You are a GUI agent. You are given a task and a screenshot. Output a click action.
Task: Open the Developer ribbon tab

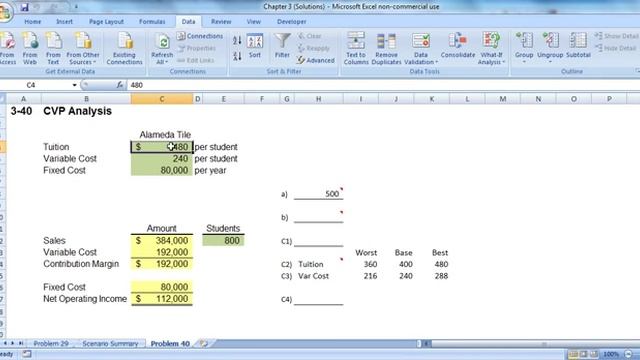(x=291, y=22)
